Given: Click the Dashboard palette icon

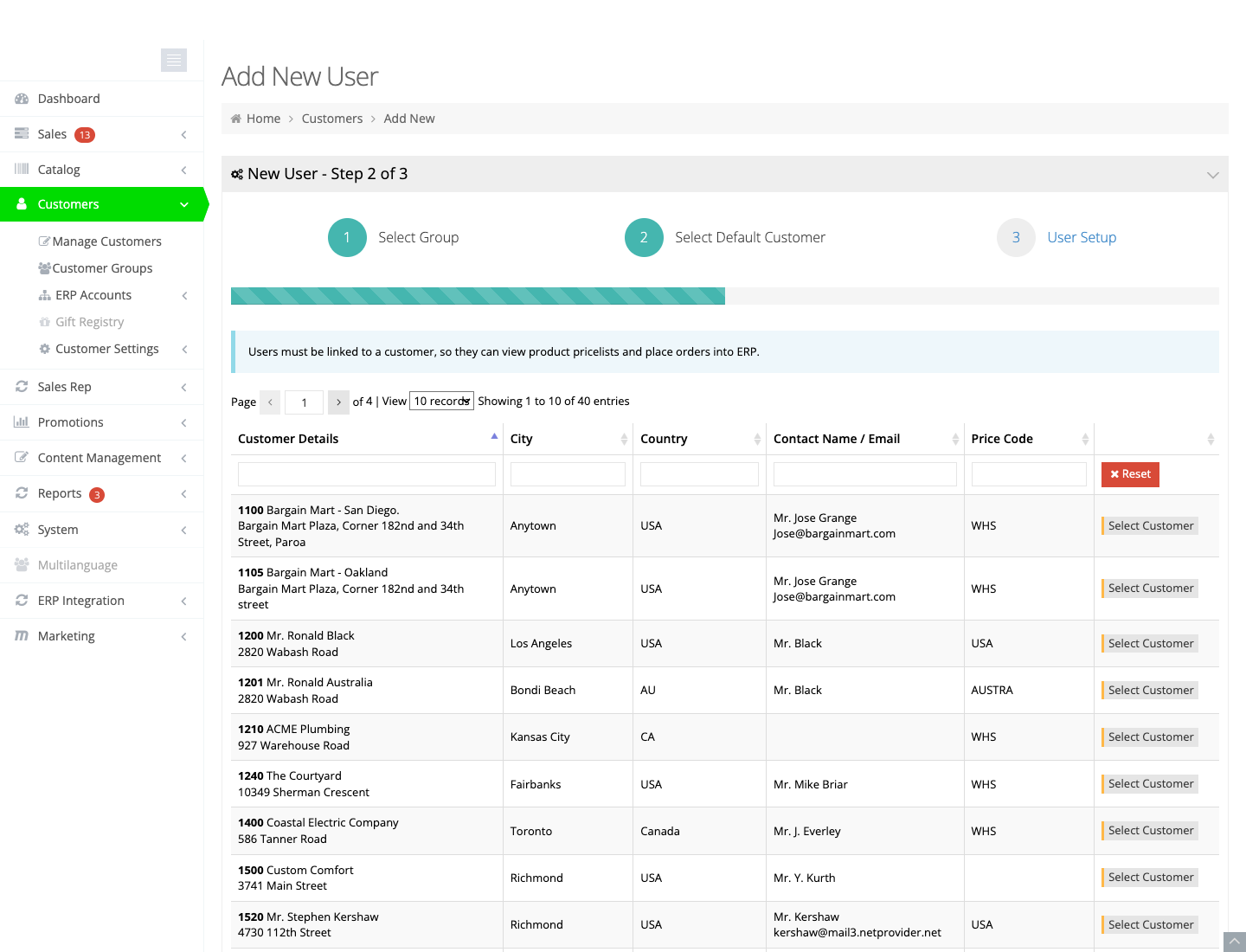Looking at the screenshot, I should [x=22, y=99].
